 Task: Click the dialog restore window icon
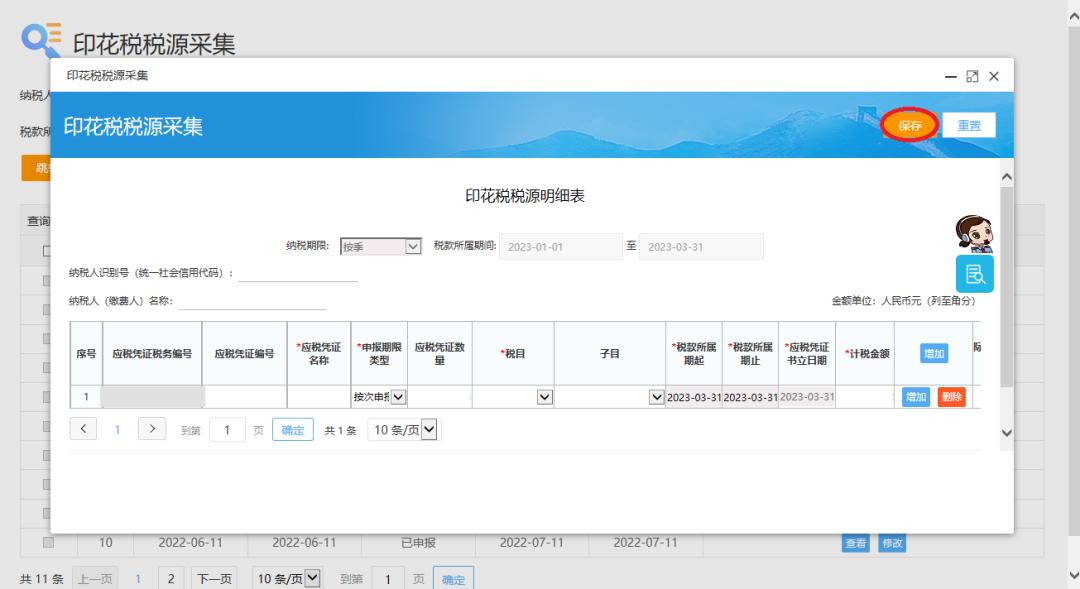tap(971, 76)
